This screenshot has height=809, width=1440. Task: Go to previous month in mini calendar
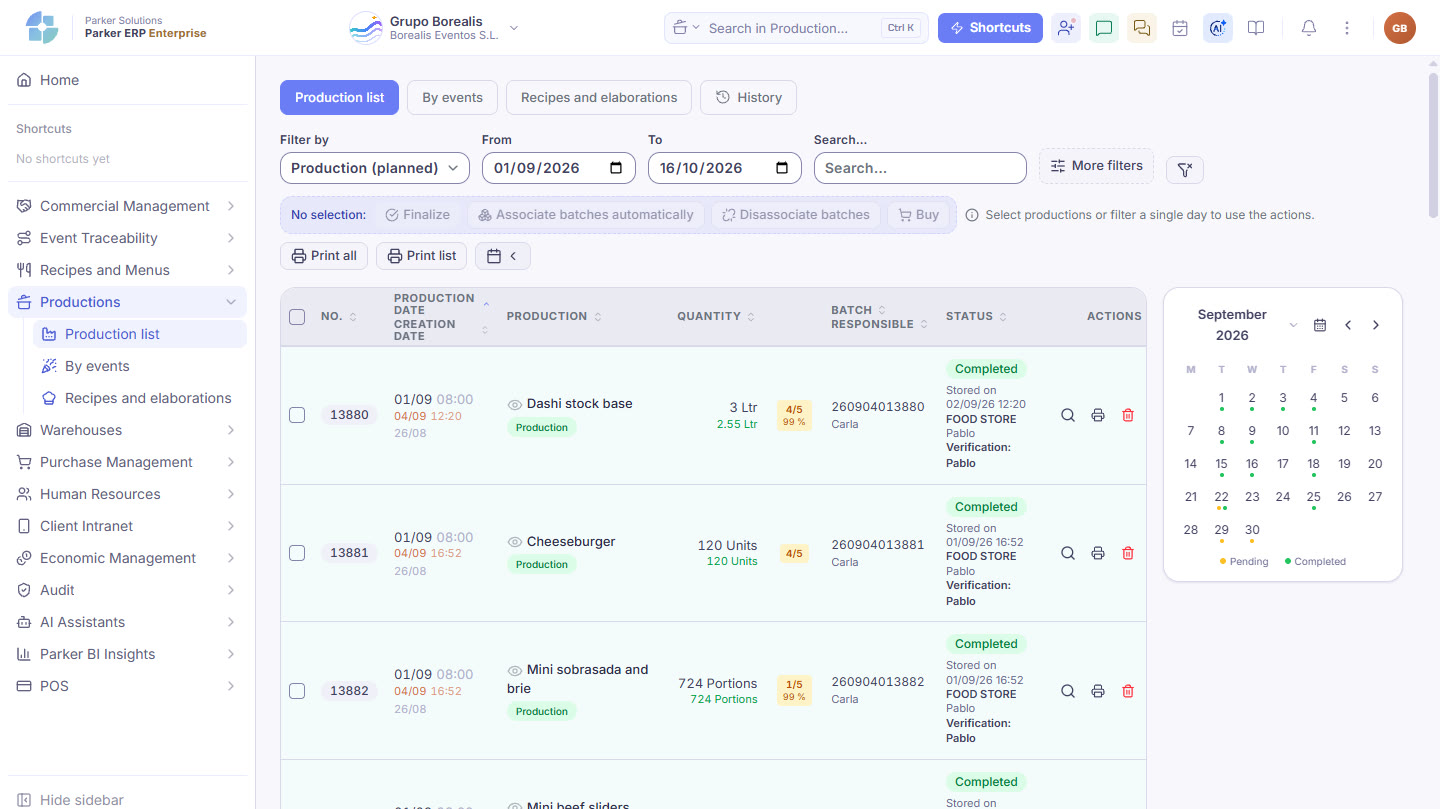1348,325
